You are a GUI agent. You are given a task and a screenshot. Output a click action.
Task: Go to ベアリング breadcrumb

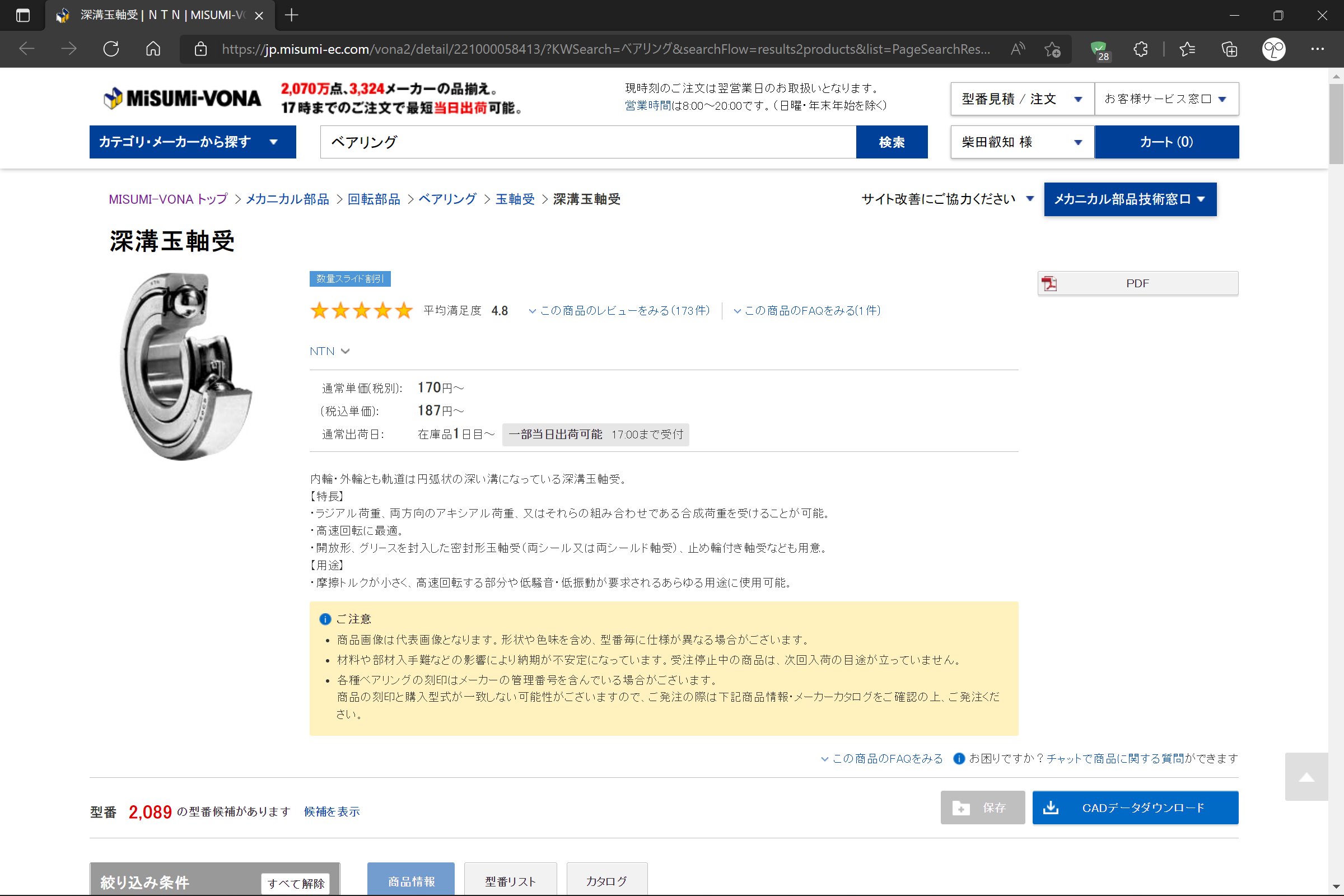447,199
